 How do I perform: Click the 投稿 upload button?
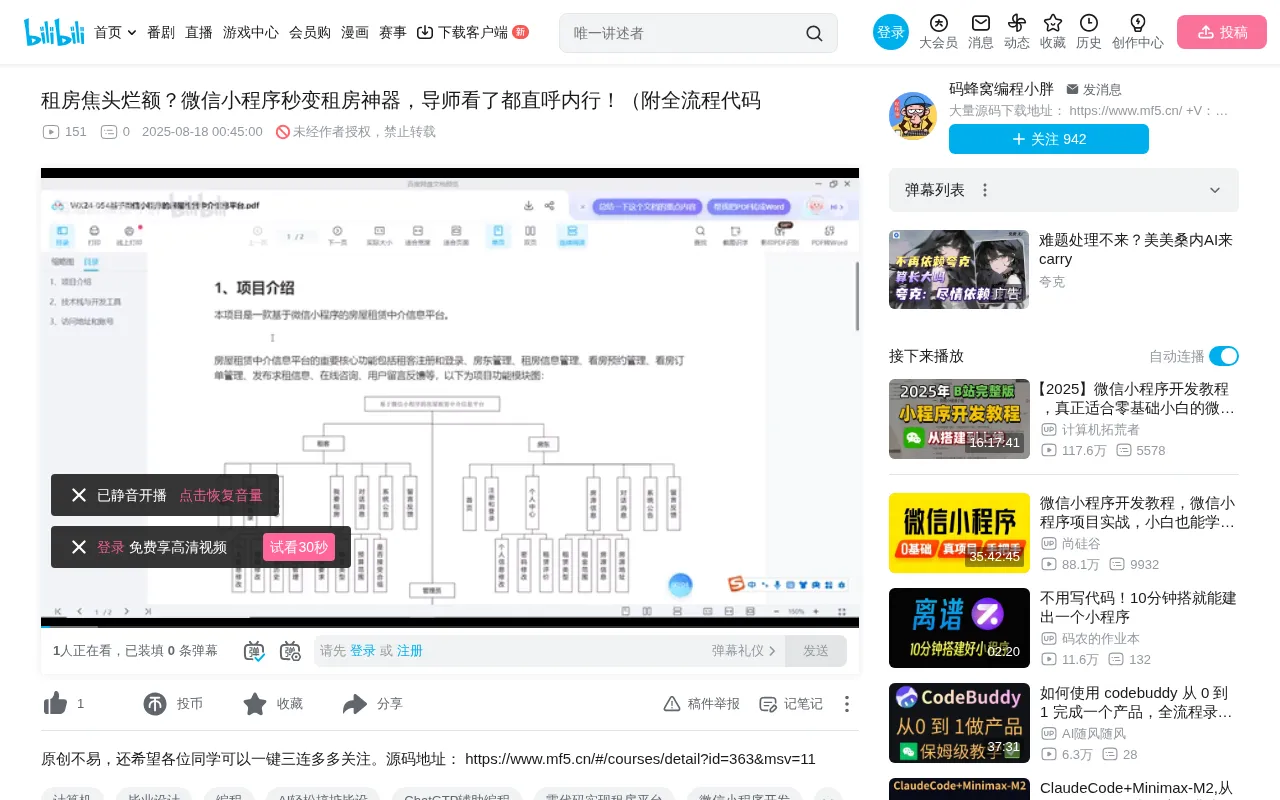click(1222, 32)
